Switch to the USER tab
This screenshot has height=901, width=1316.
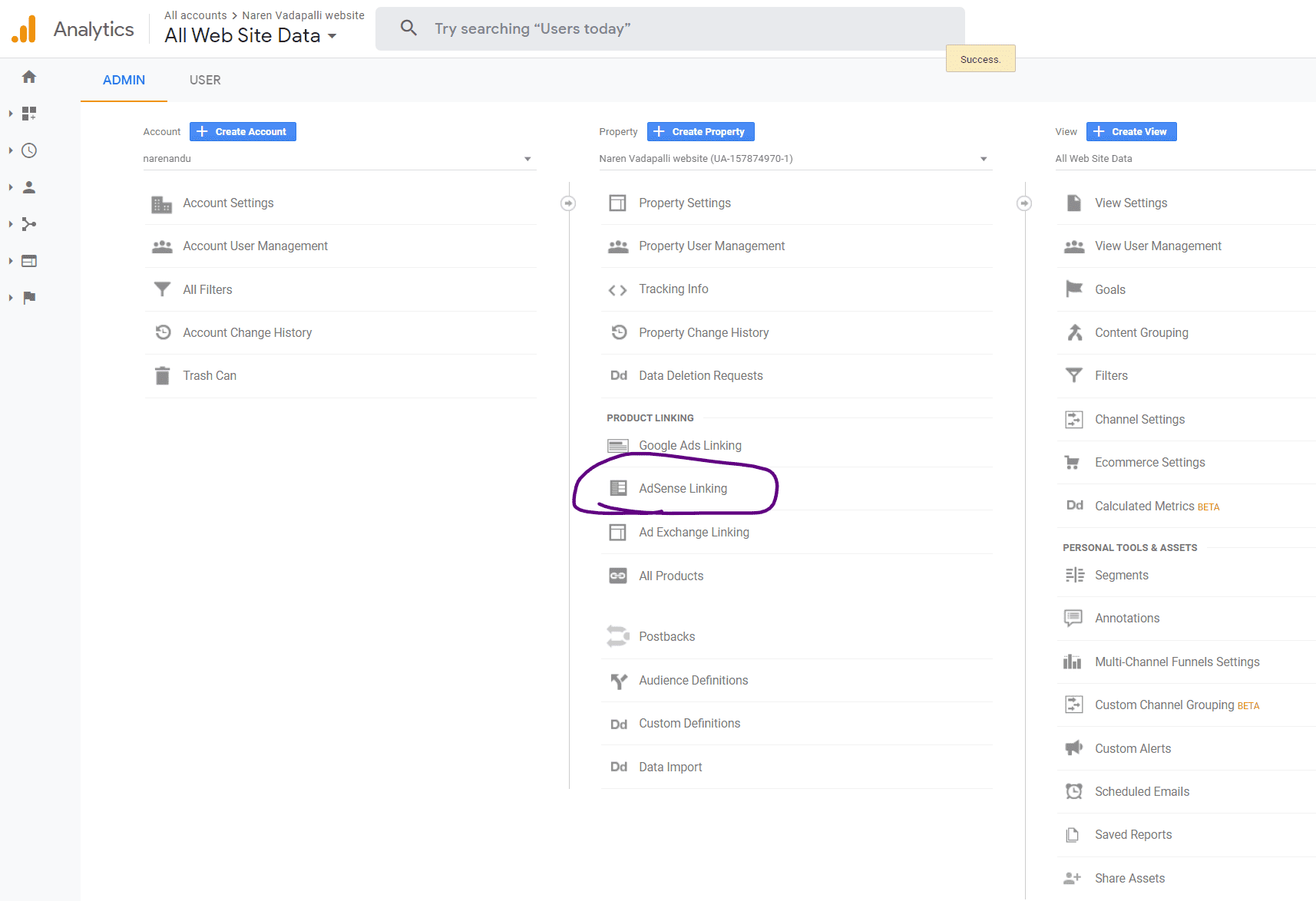click(x=205, y=80)
